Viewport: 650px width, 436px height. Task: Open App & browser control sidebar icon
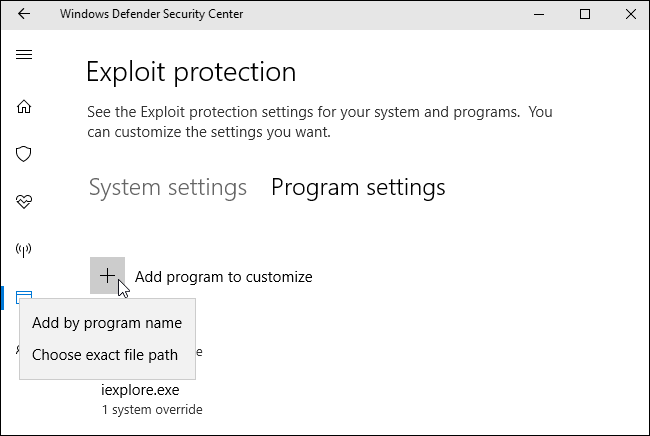tap(24, 297)
